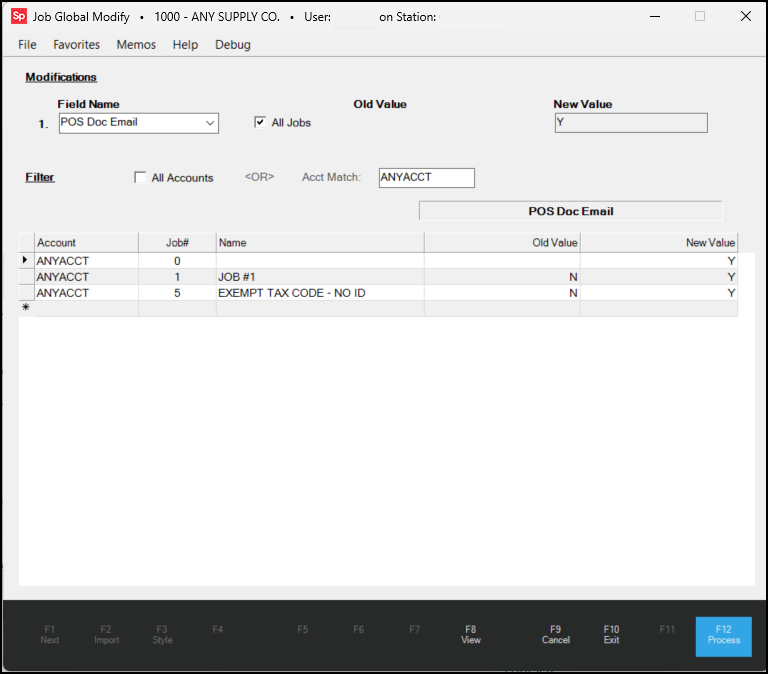The height and width of the screenshot is (674, 768).
Task: Uncheck the All Jobs checkbox
Action: click(260, 122)
